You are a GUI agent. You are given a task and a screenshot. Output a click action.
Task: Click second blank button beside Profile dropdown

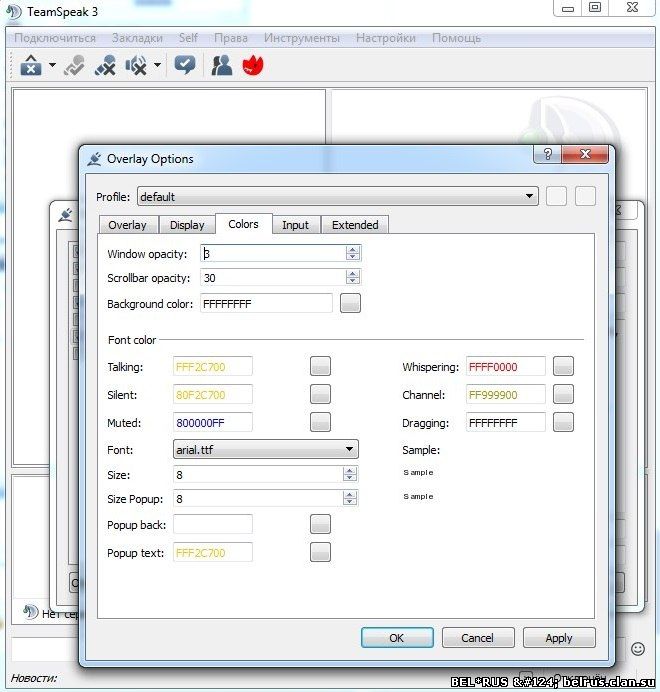585,196
